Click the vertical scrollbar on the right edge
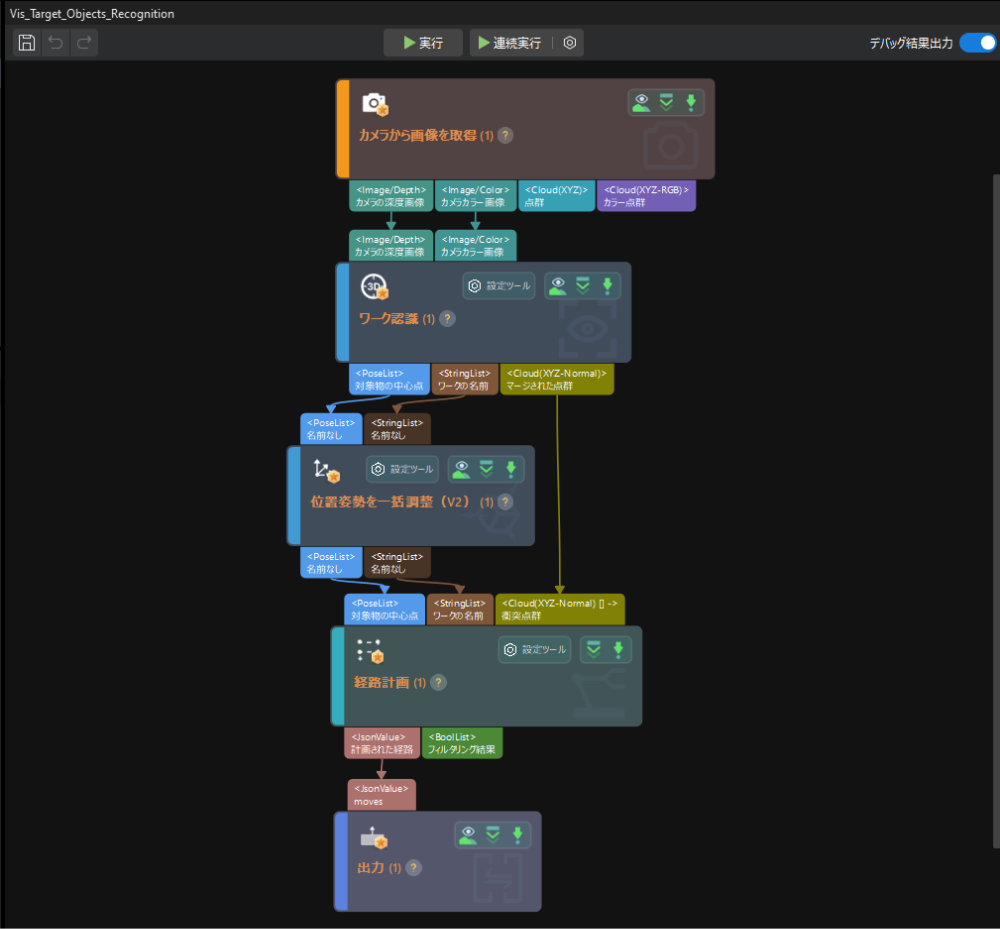The height and width of the screenshot is (929, 1000). pyautogui.click(x=996, y=510)
